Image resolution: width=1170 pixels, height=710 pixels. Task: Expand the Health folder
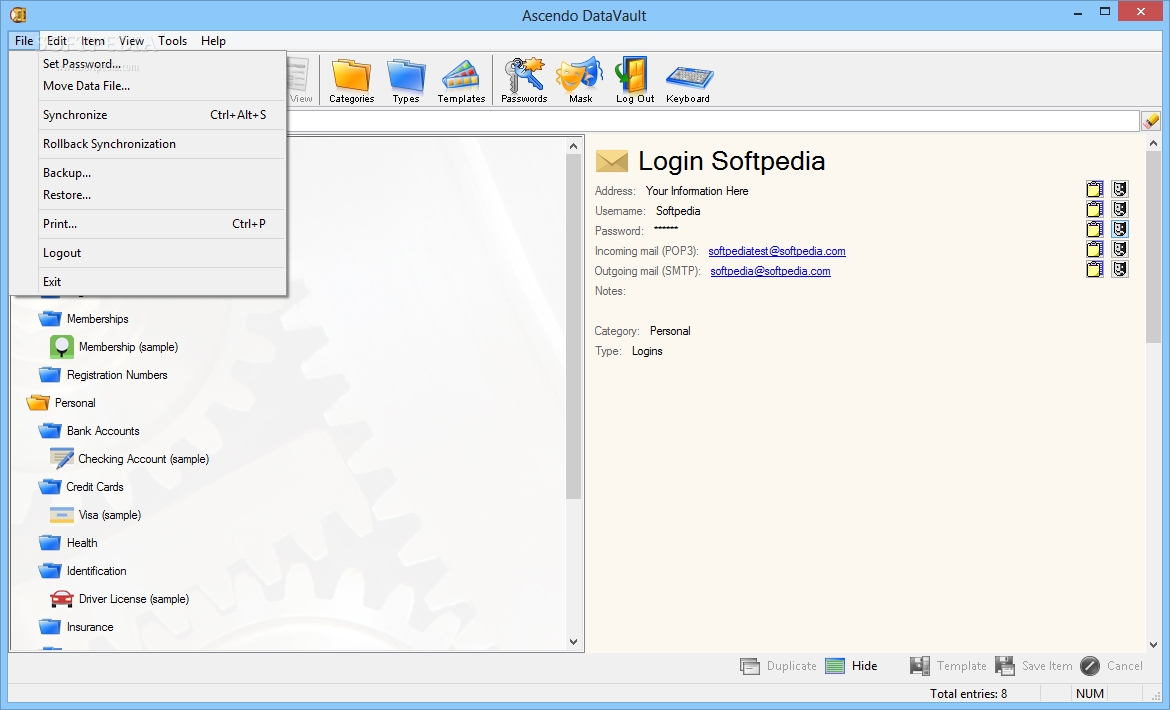68,543
